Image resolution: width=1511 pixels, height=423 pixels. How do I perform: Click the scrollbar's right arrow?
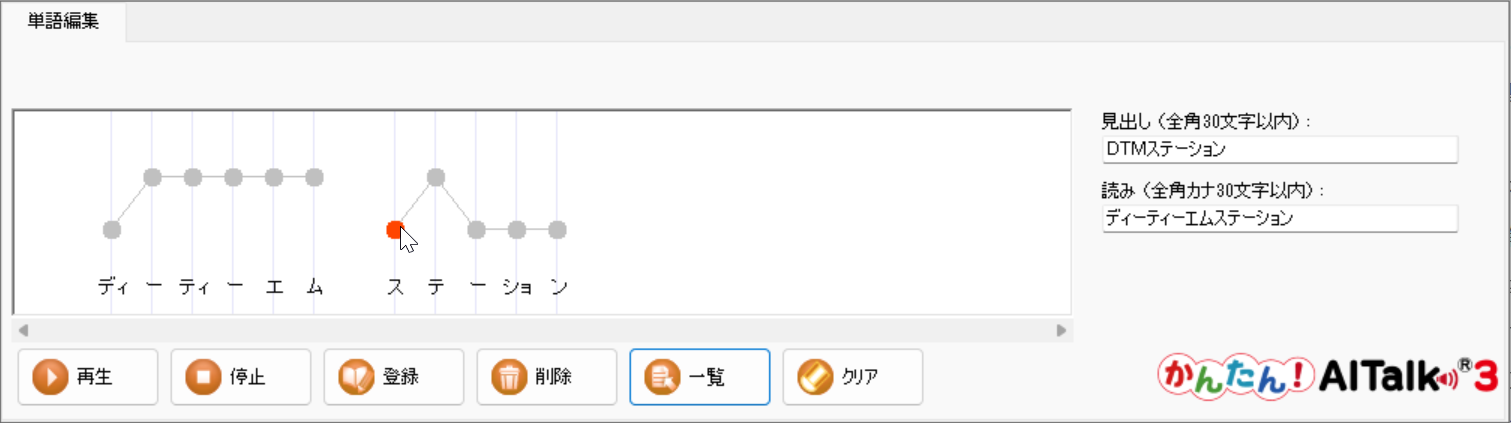click(1061, 330)
